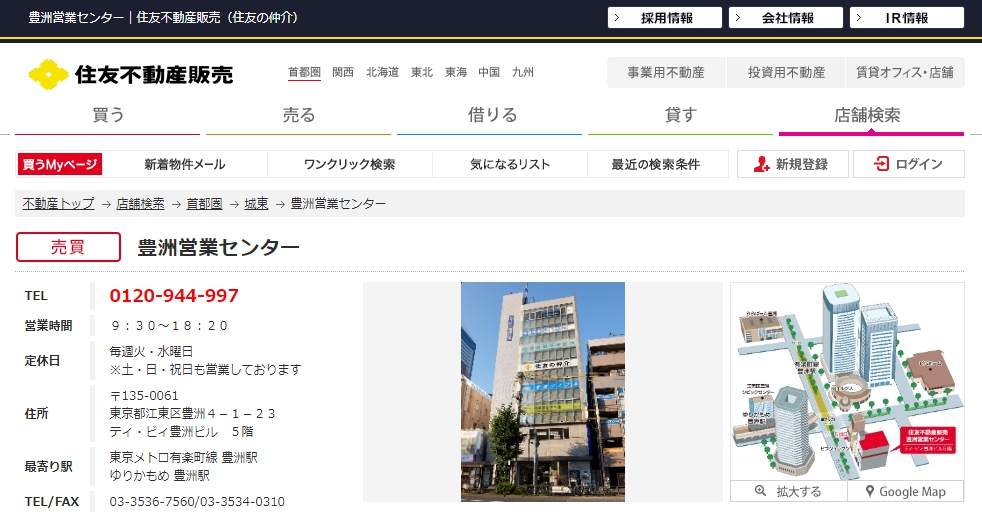Open IR情報 investor relations page
This screenshot has height=522, width=982.
pyautogui.click(x=906, y=18)
